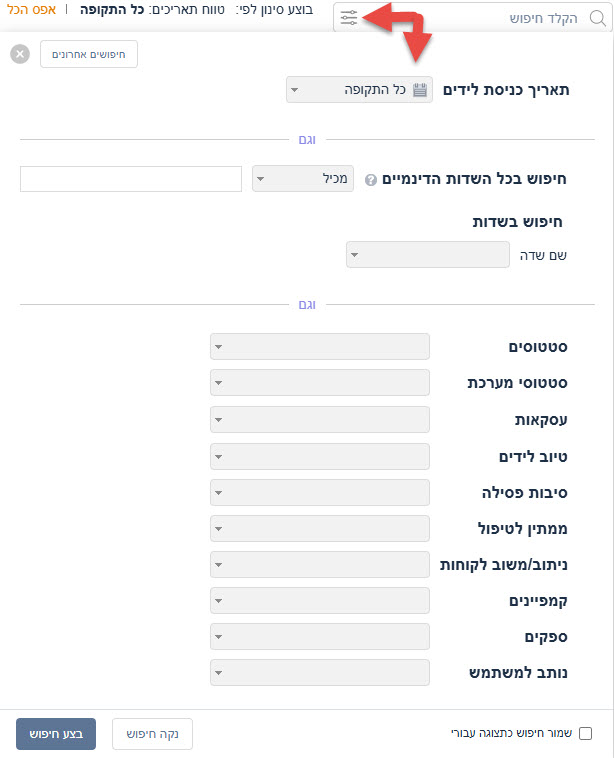Click the dynamic fields search text box
614x758 pixels.
(131, 179)
